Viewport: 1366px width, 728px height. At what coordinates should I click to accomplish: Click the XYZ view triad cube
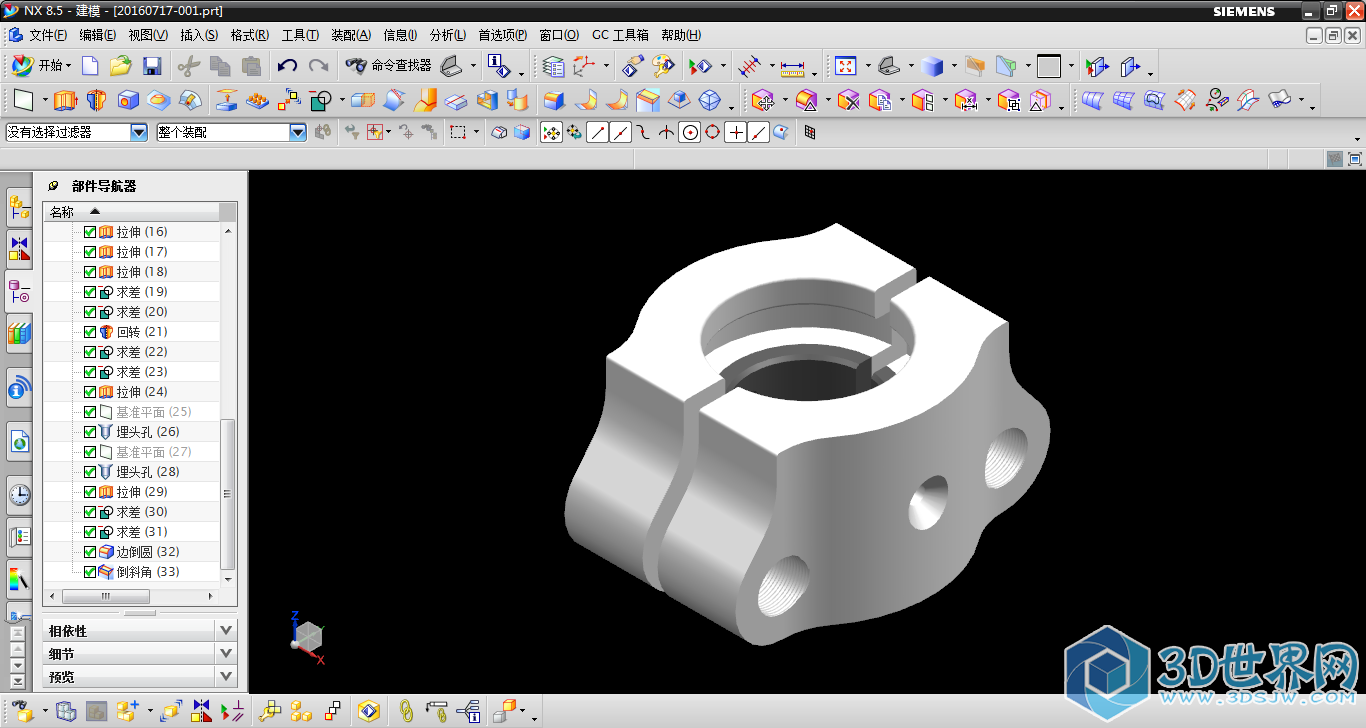click(308, 636)
